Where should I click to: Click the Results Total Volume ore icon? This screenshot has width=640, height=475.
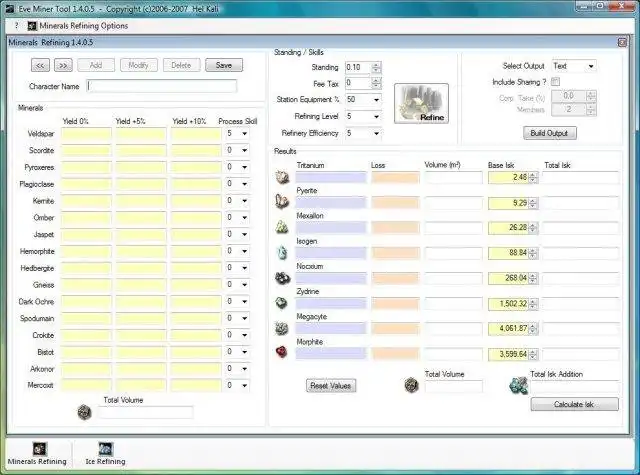411,384
